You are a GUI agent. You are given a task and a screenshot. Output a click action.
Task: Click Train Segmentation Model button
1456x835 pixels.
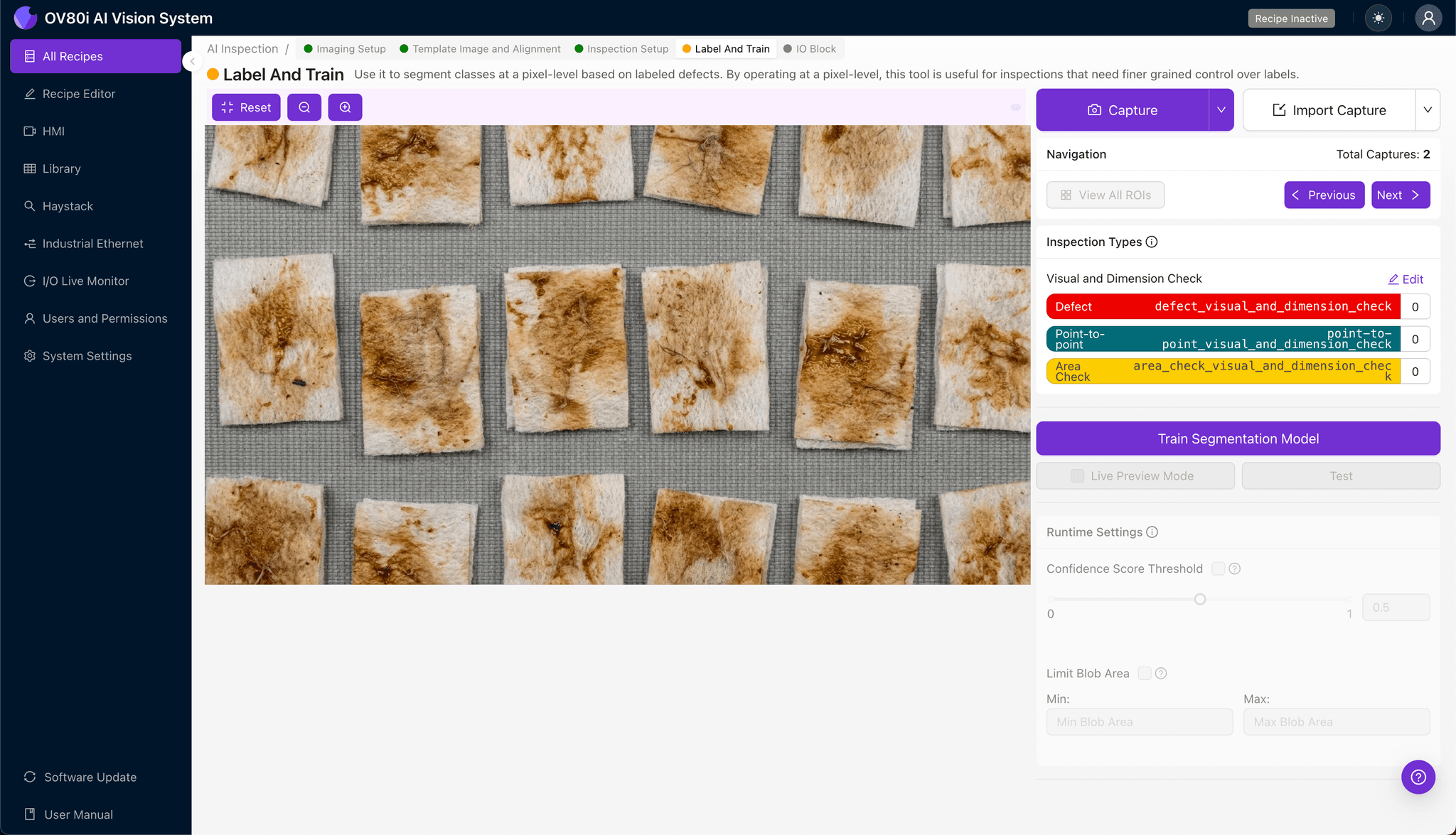1238,438
